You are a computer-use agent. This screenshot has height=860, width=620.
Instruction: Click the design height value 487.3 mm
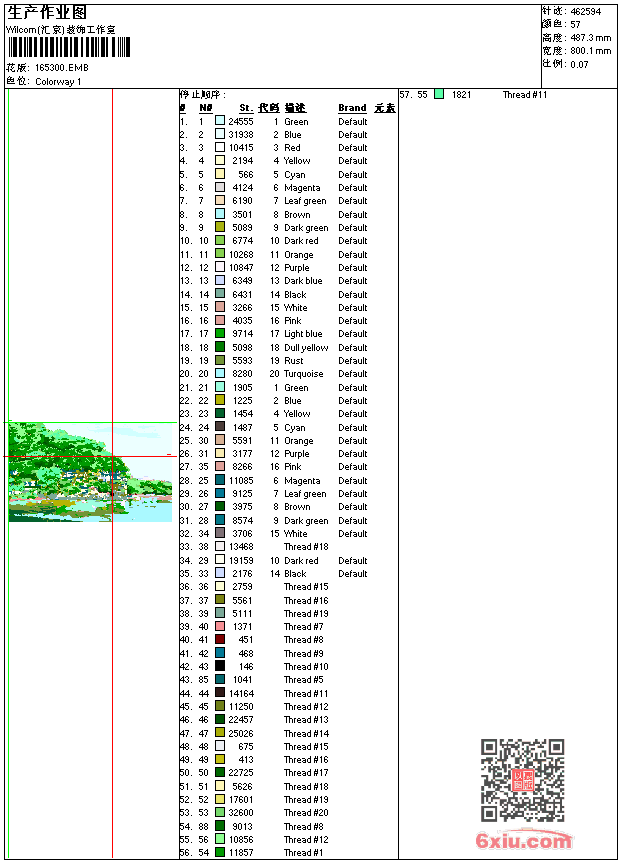(x=590, y=38)
